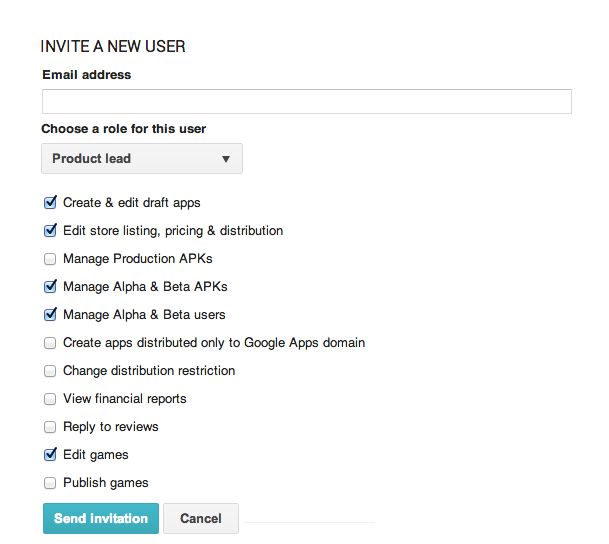This screenshot has width=609, height=544.
Task: Uncheck the Edit games checkbox
Action: 50,455
